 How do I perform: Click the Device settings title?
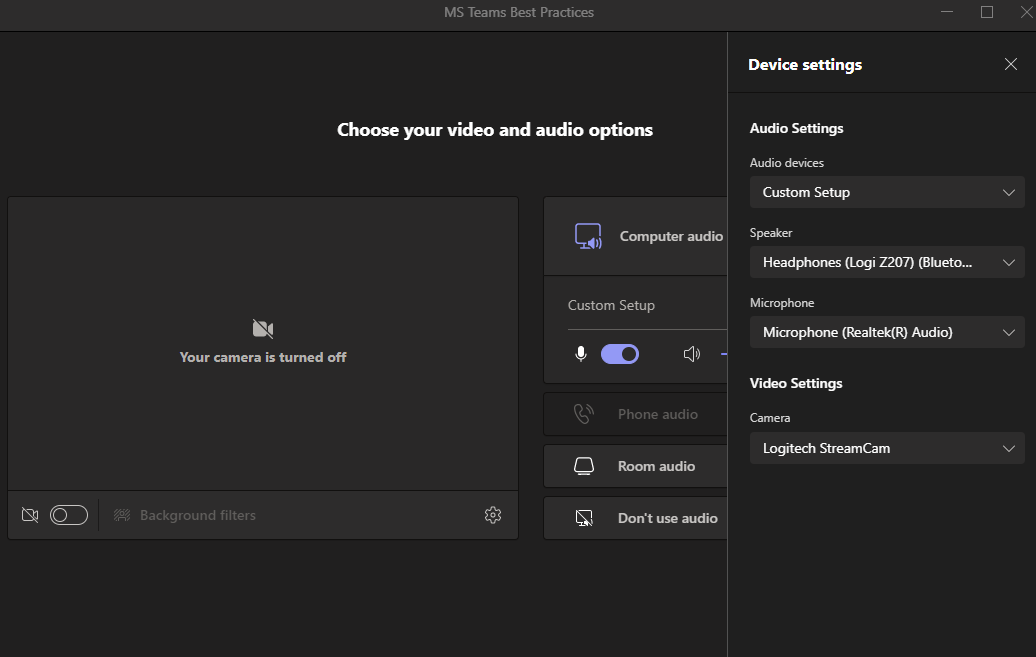coord(805,65)
